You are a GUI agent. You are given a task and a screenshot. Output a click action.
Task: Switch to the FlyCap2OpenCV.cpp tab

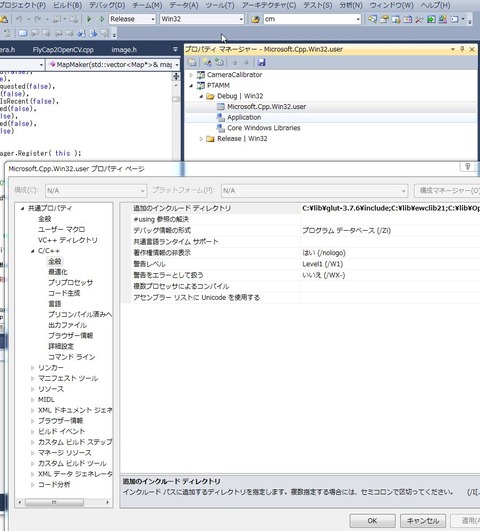(63, 50)
